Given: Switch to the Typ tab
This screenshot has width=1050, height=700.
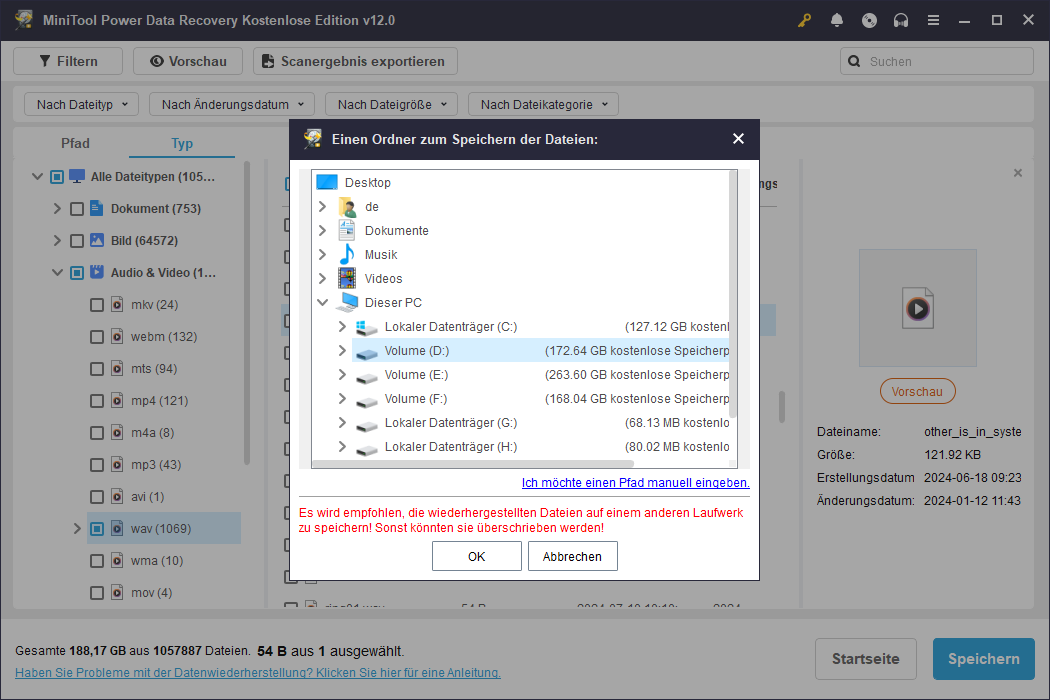Looking at the screenshot, I should click(x=182, y=143).
